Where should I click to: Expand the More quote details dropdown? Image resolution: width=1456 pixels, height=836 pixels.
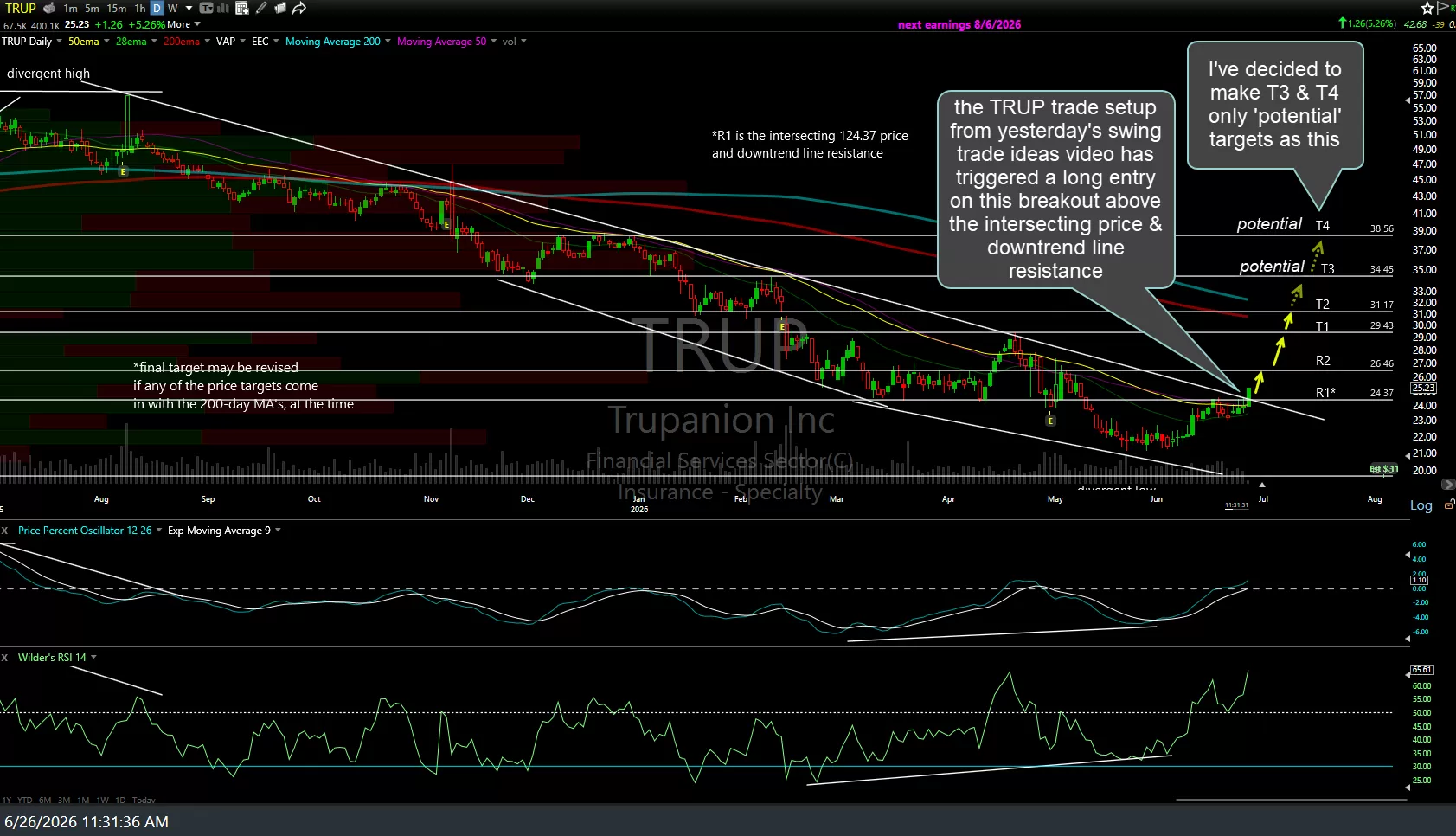183,24
